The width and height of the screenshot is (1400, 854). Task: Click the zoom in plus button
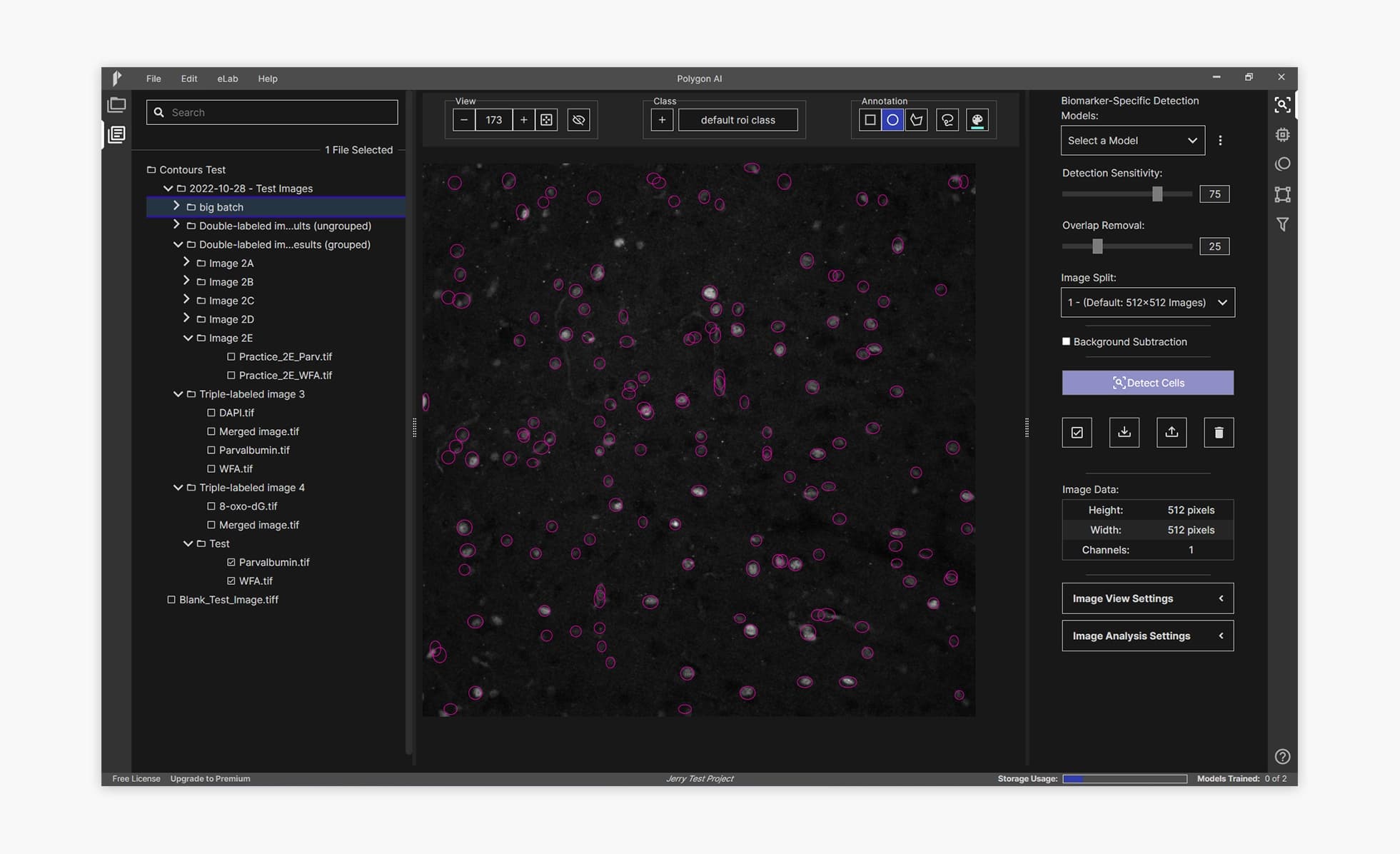523,120
